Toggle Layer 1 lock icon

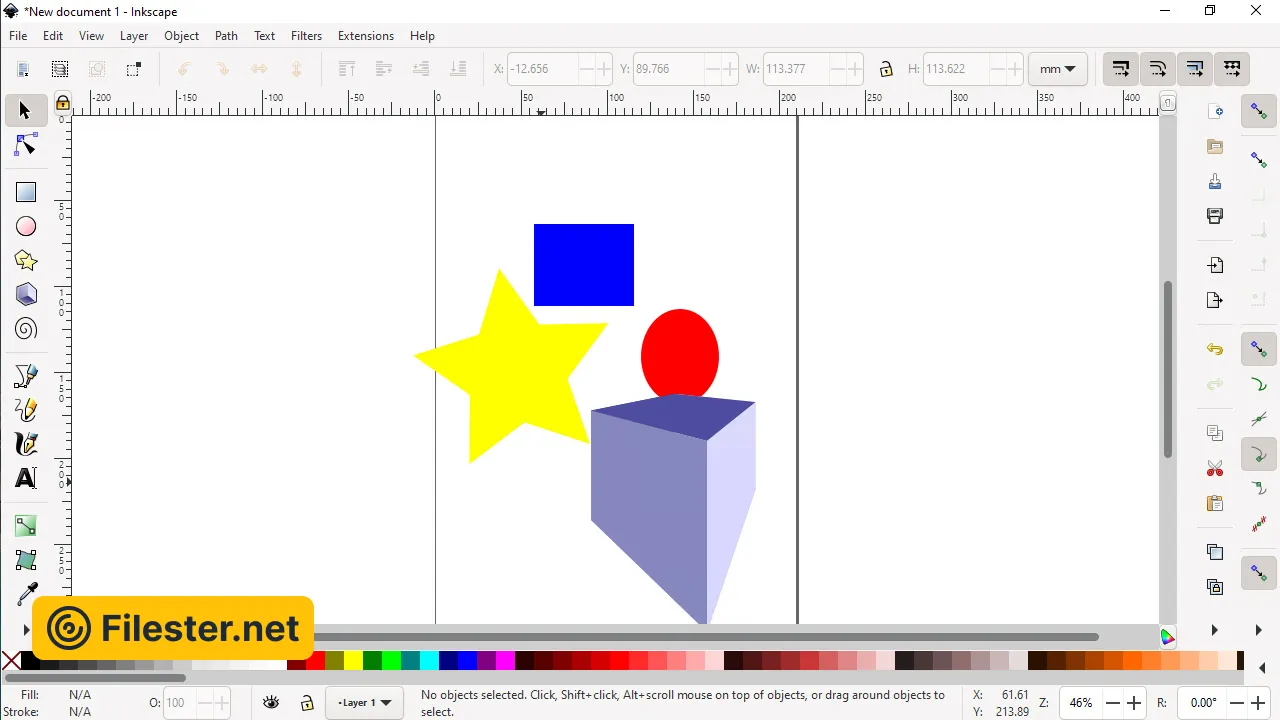(x=307, y=703)
